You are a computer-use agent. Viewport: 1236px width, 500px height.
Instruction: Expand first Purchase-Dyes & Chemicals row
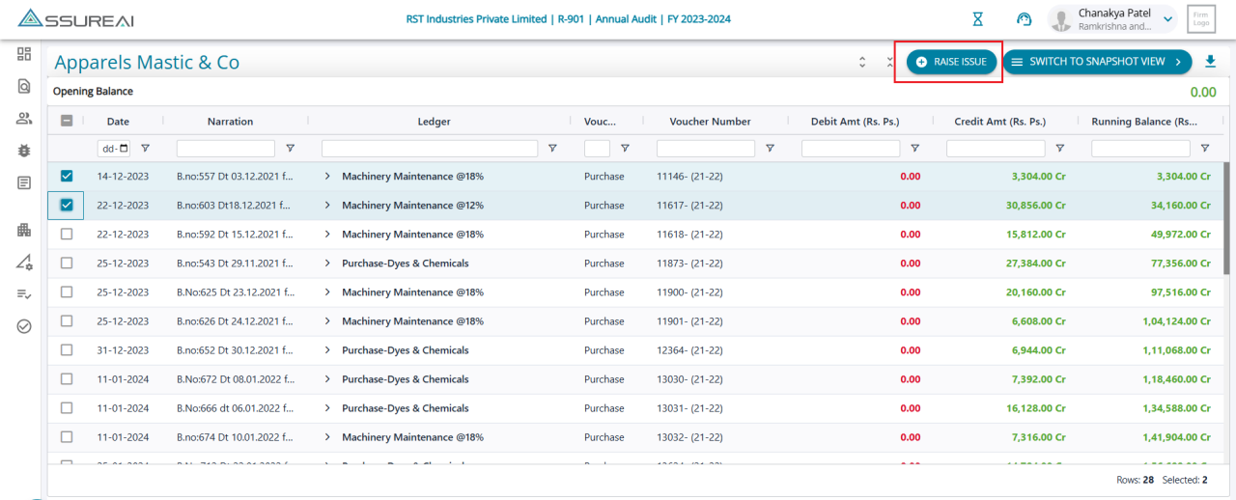327,263
